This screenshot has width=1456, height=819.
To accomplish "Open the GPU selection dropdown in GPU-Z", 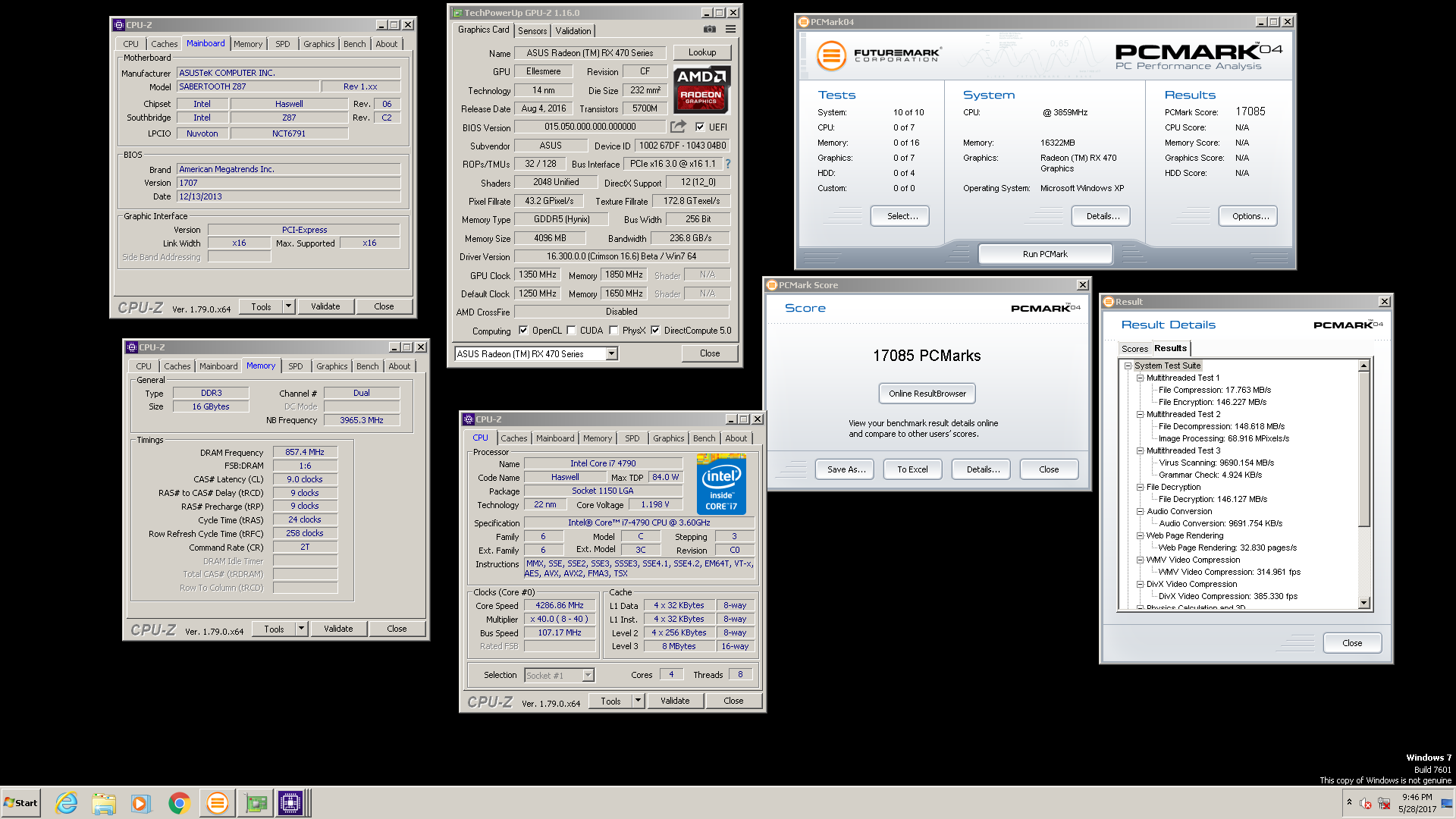I will tap(611, 354).
